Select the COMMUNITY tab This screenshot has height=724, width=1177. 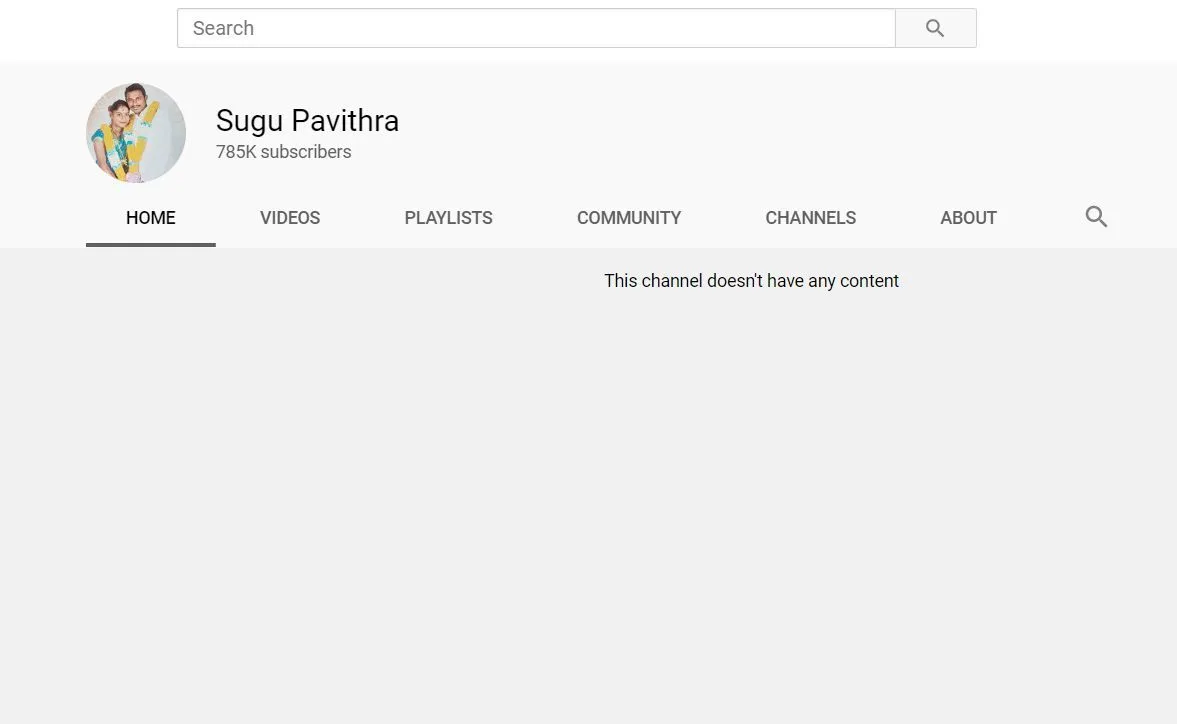tap(629, 218)
